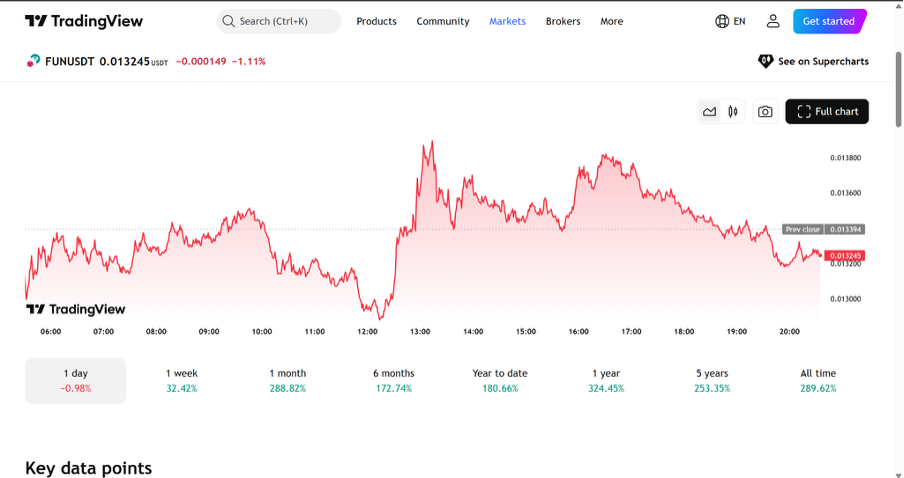Select the 1 year range tab

[x=606, y=381]
